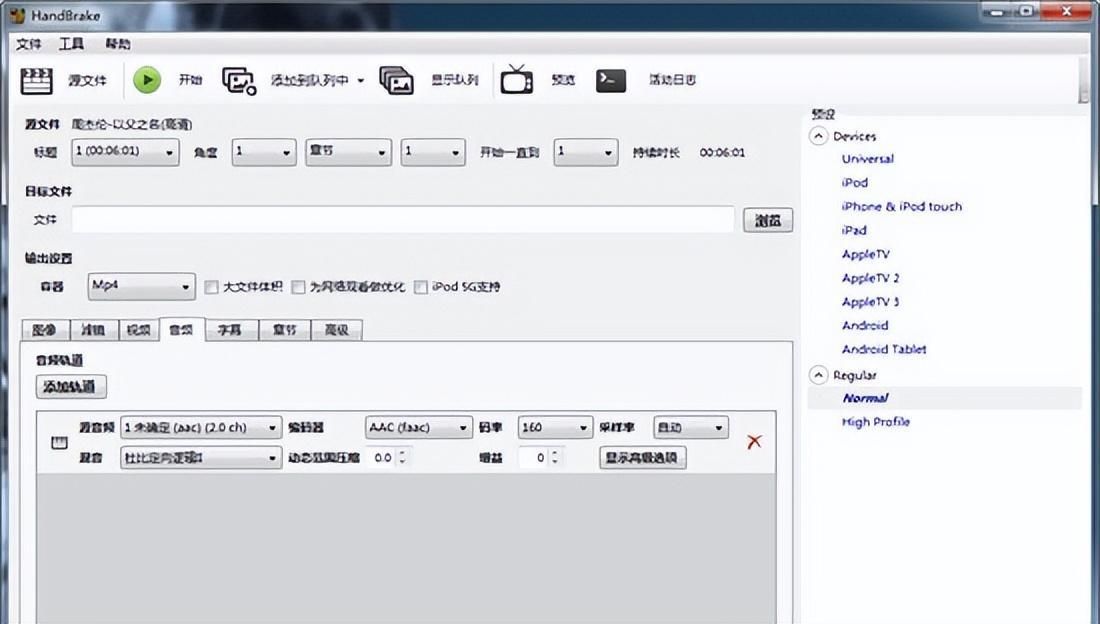Select the iPod preset

[x=854, y=182]
